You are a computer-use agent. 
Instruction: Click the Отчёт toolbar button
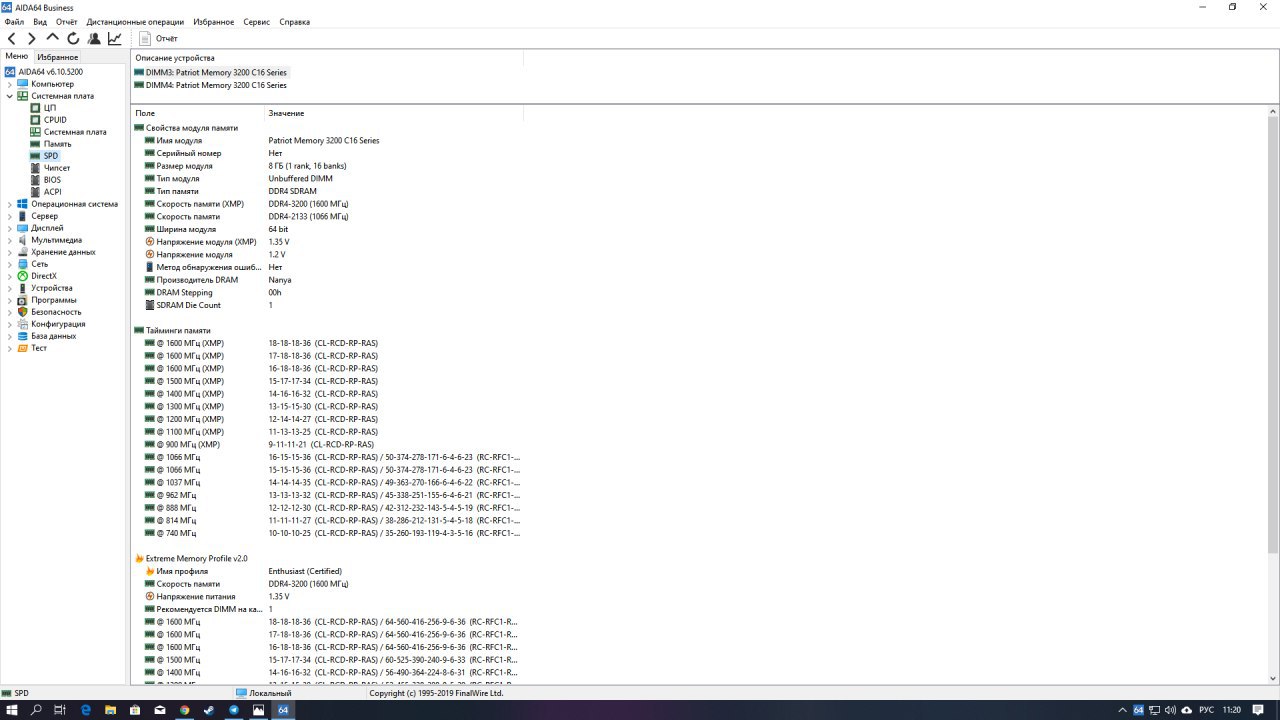[x=158, y=39]
